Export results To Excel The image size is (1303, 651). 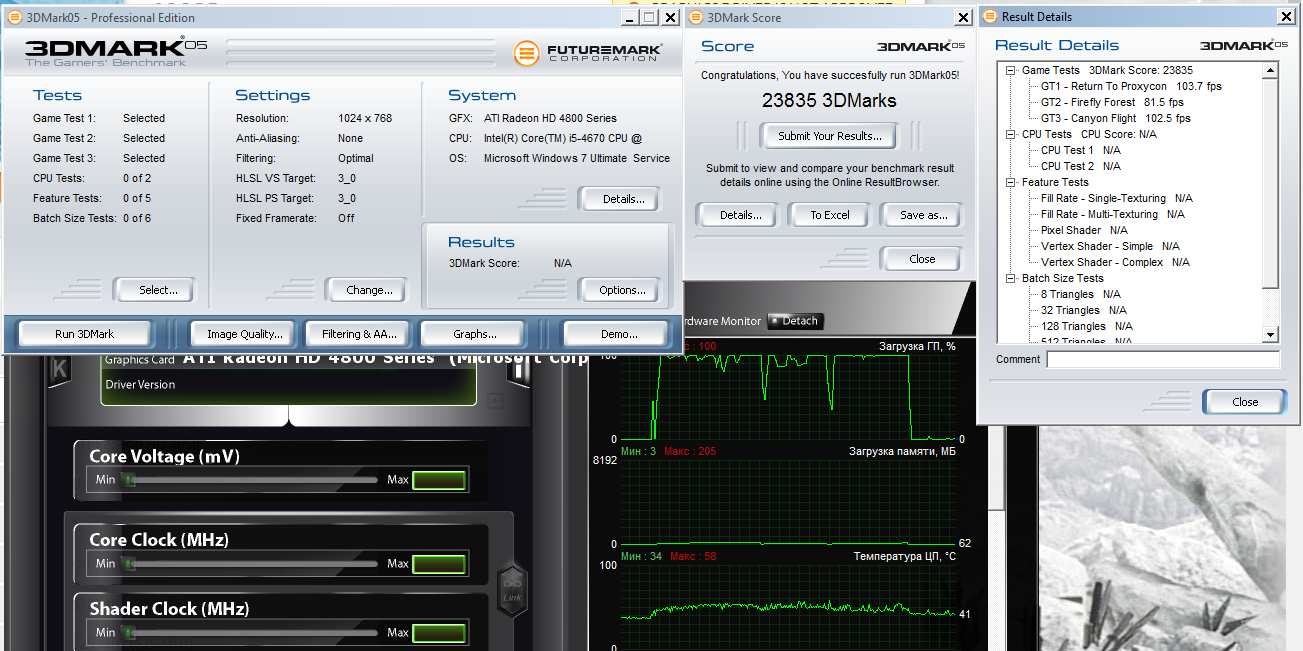(829, 215)
